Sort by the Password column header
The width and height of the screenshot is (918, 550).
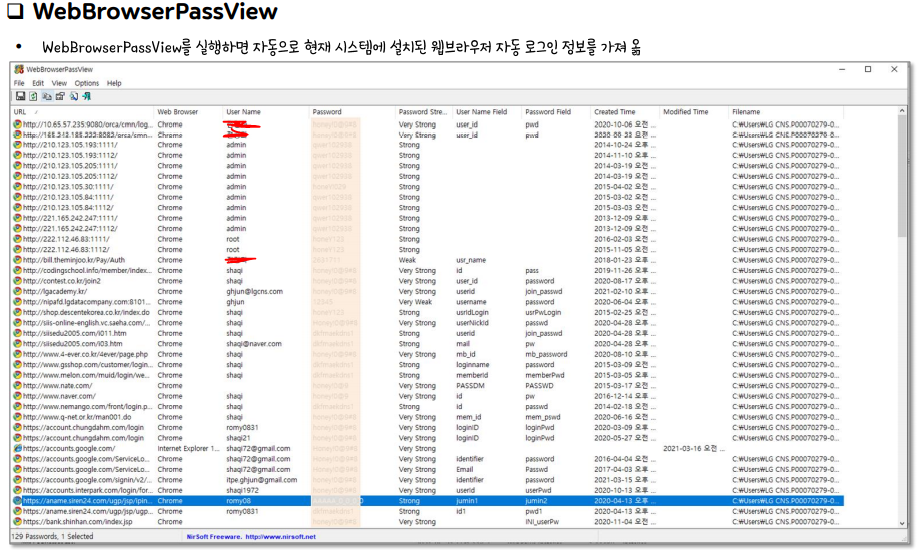[351, 112]
